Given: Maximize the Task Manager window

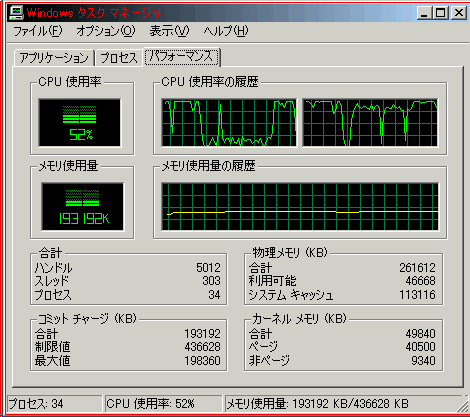Looking at the screenshot, I should pos(440,13).
